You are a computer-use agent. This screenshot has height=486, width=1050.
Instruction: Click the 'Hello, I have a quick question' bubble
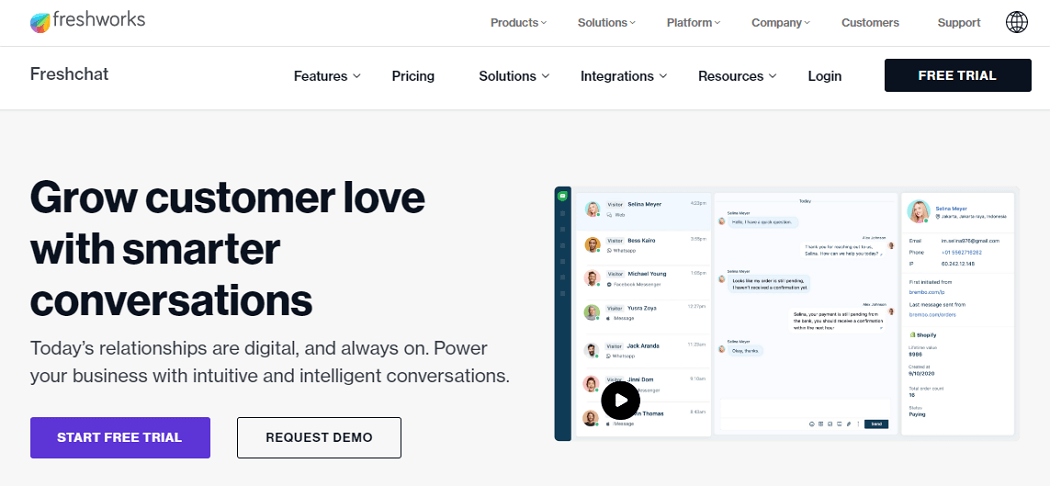click(x=763, y=222)
